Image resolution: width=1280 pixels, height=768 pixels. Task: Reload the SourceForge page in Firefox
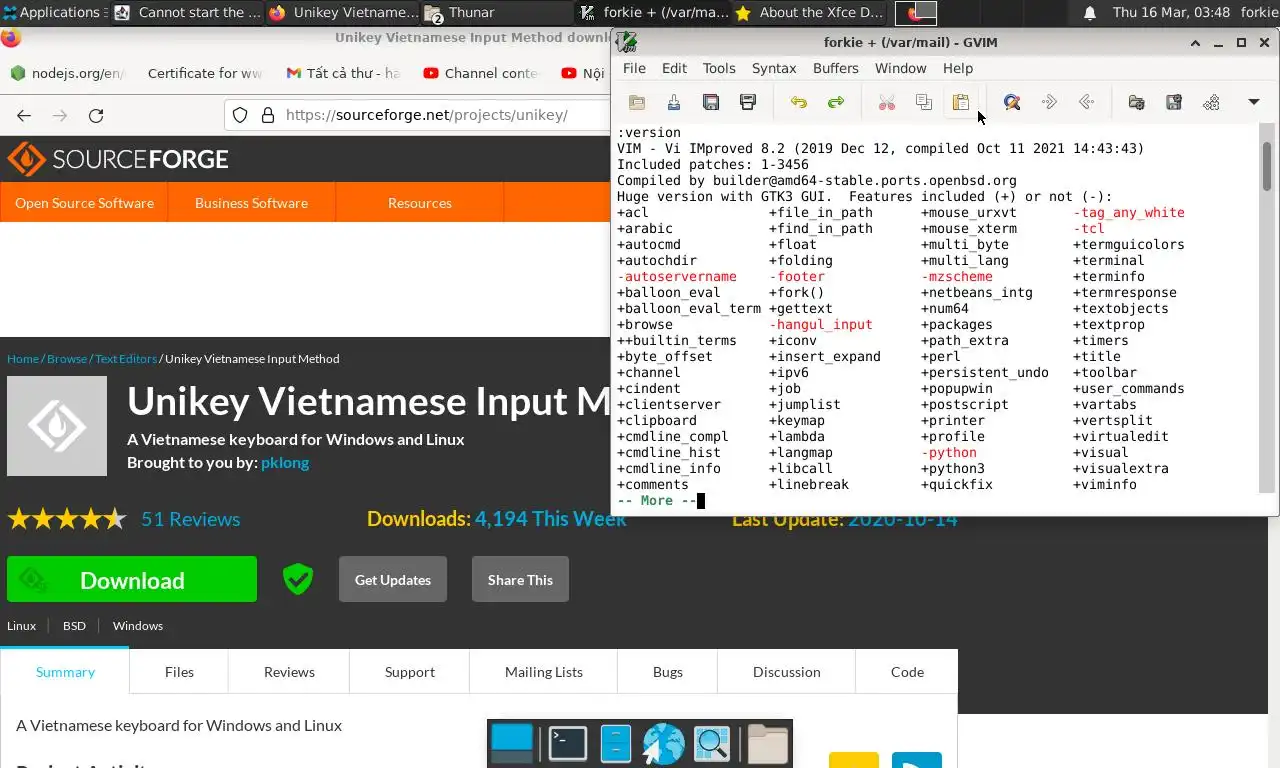pyautogui.click(x=96, y=115)
